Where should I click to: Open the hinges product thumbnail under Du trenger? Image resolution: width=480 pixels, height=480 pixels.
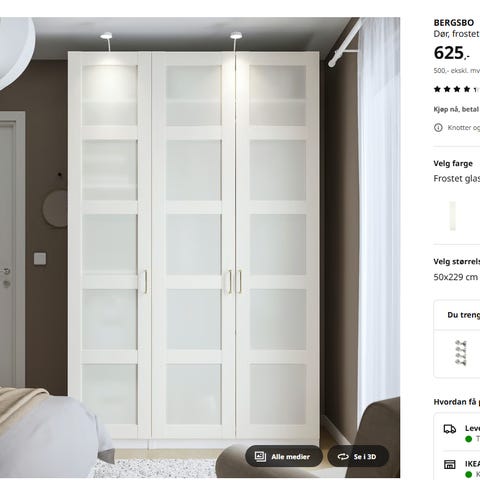[x=461, y=352]
